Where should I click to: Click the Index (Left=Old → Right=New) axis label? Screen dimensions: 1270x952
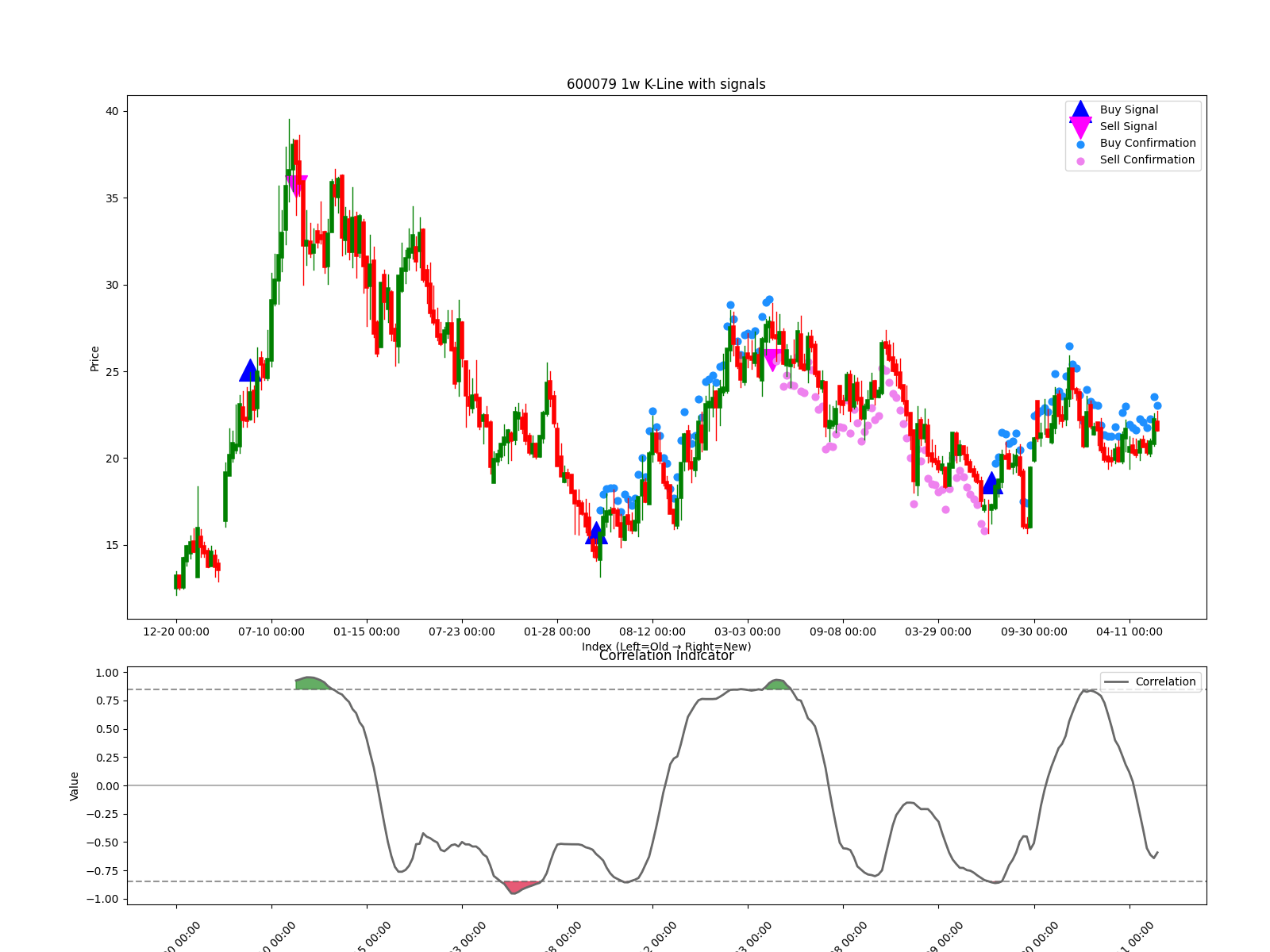[666, 647]
